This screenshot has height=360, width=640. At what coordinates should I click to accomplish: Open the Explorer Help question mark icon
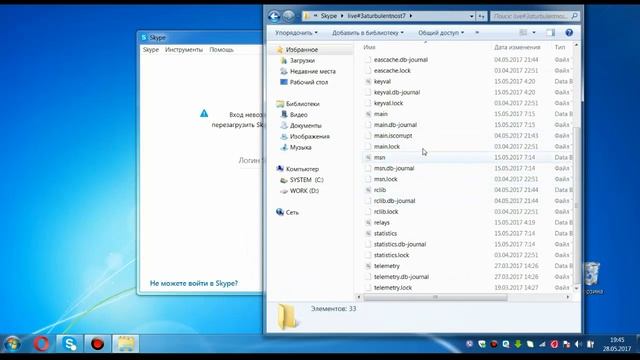pos(569,33)
